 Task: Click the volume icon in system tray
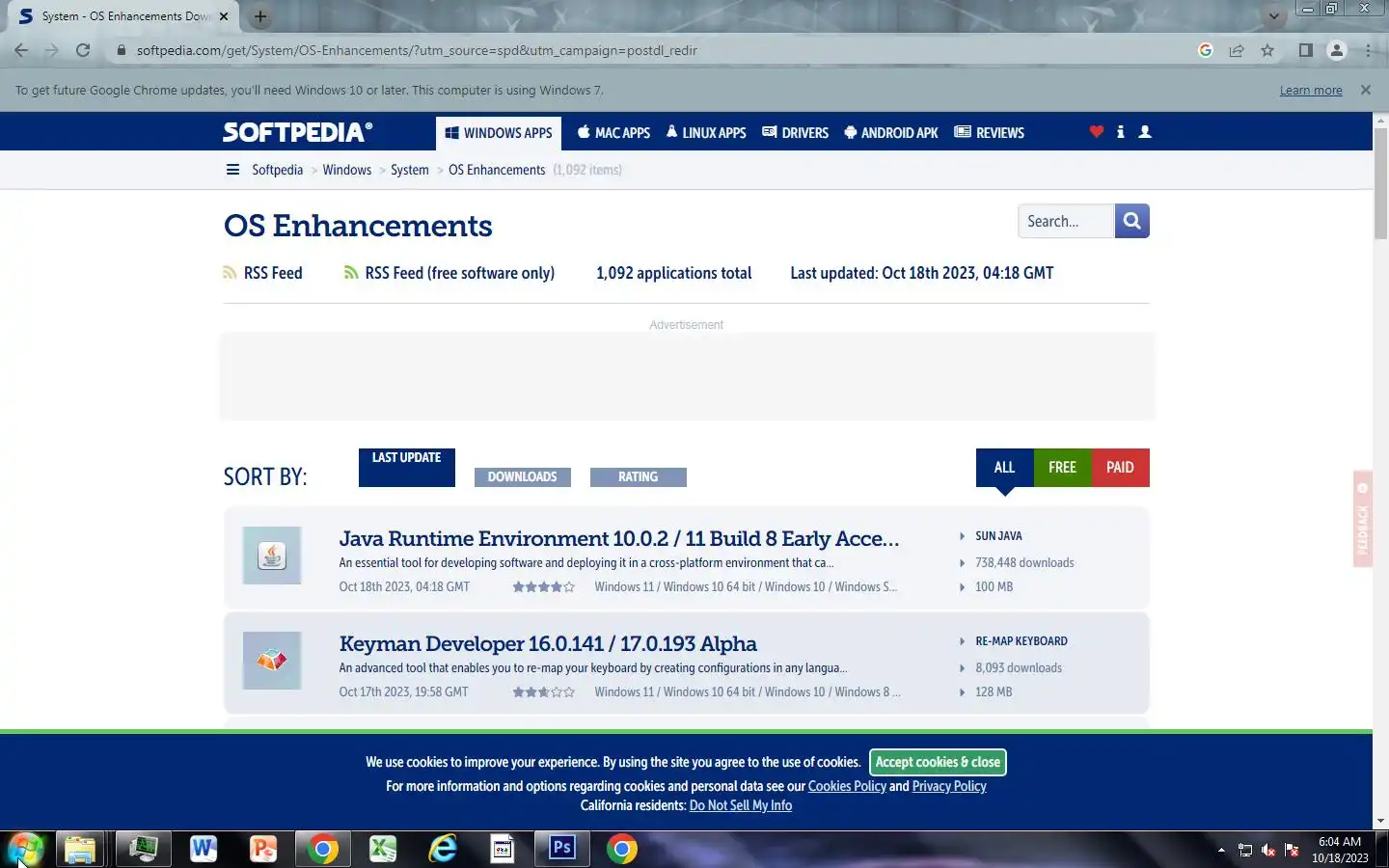click(1268, 850)
